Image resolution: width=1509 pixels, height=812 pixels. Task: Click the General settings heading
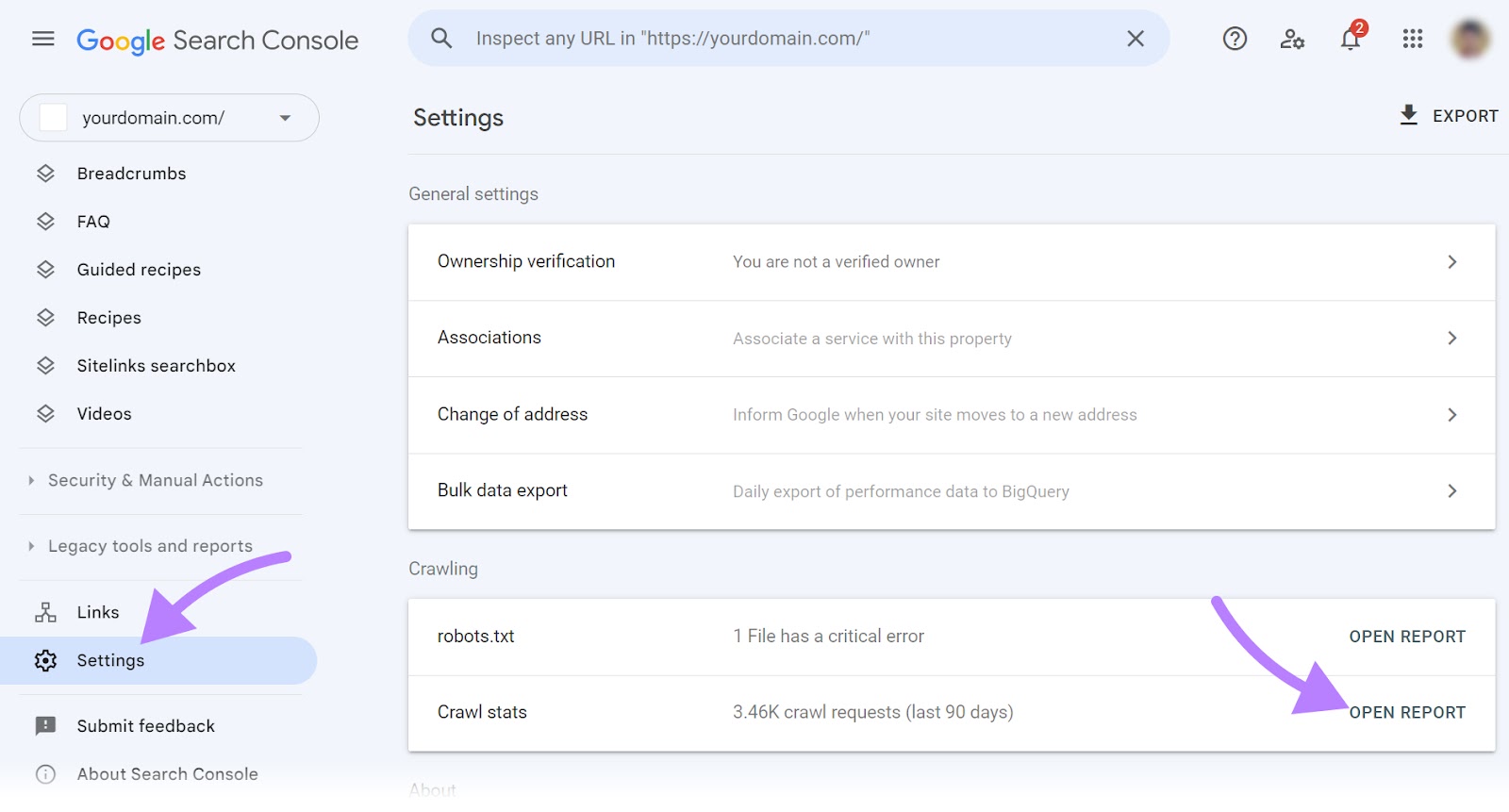coord(473,194)
